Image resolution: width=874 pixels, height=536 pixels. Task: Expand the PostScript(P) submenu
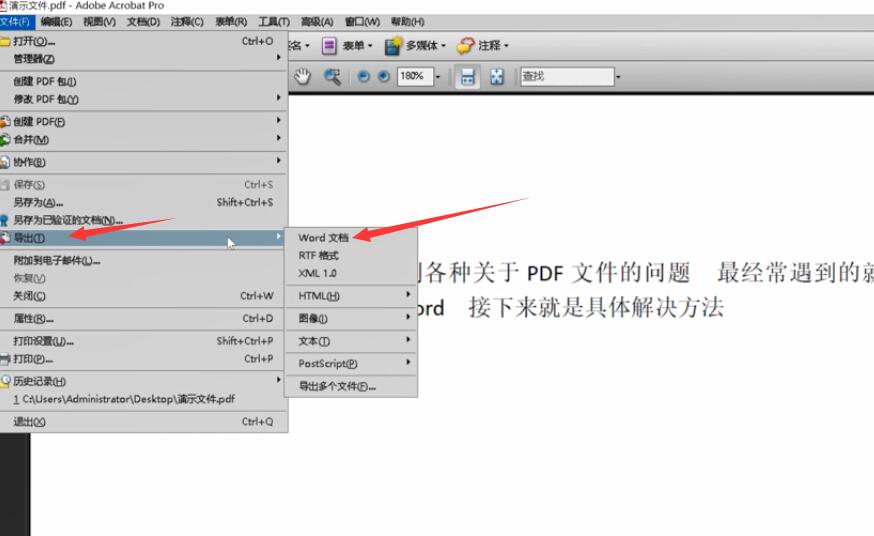tap(351, 363)
